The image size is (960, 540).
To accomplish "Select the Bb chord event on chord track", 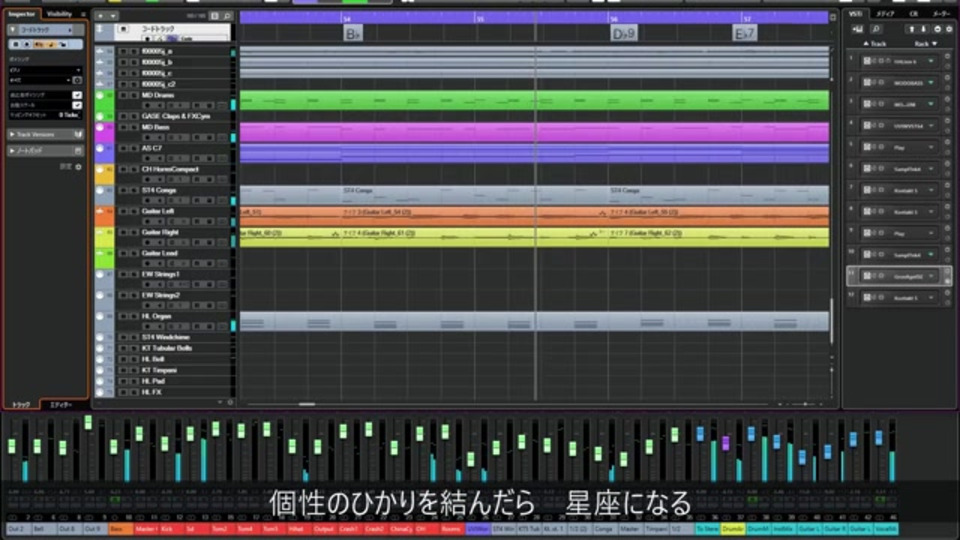I will [x=353, y=33].
